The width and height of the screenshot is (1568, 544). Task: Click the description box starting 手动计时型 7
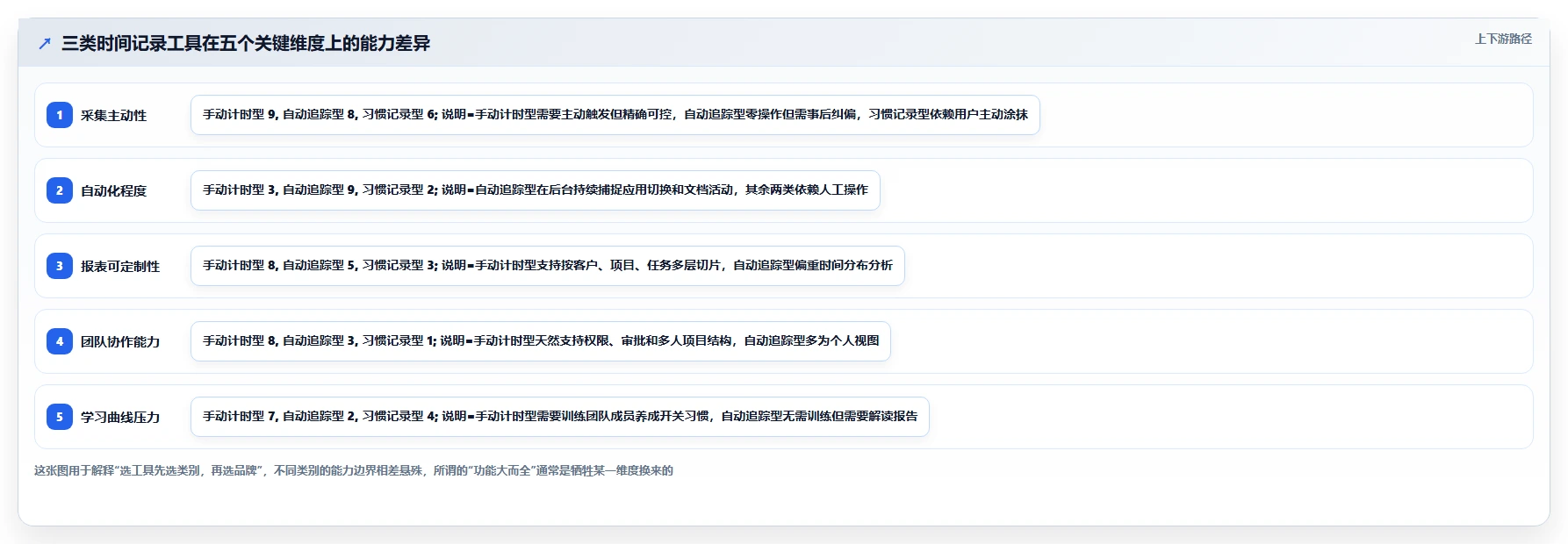[560, 417]
